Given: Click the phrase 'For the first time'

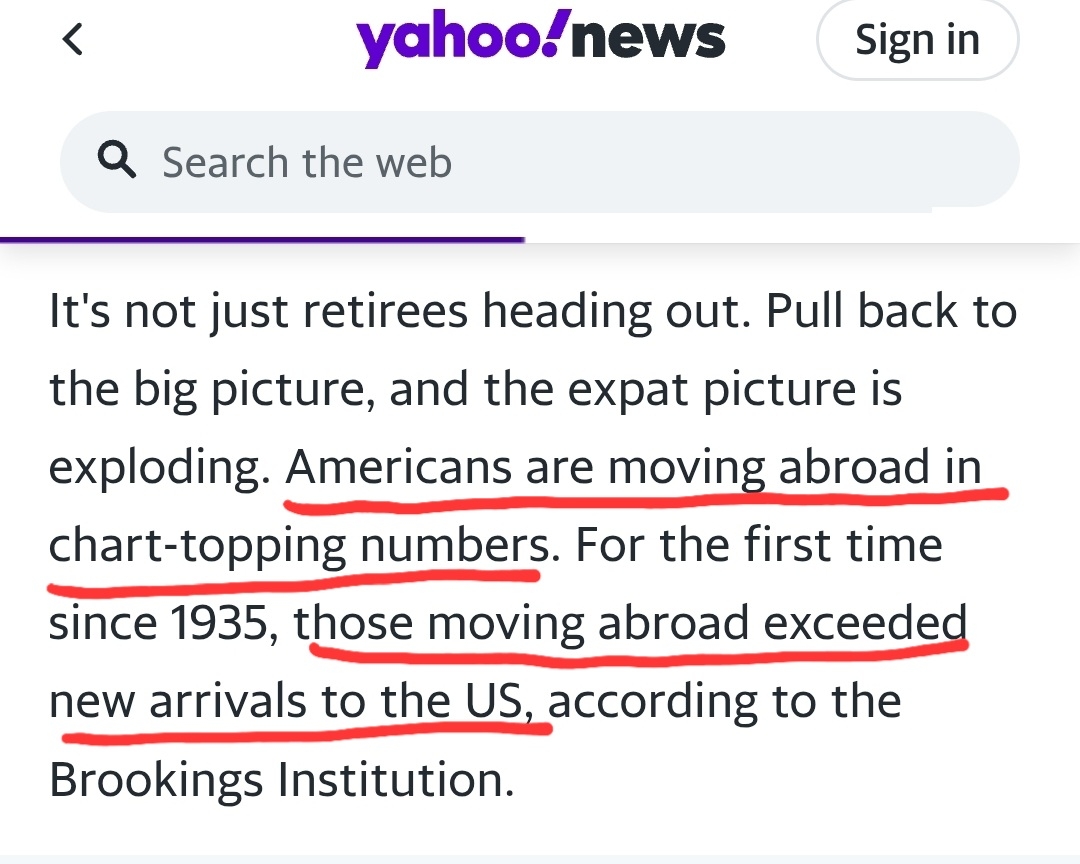Looking at the screenshot, I should point(759,546).
